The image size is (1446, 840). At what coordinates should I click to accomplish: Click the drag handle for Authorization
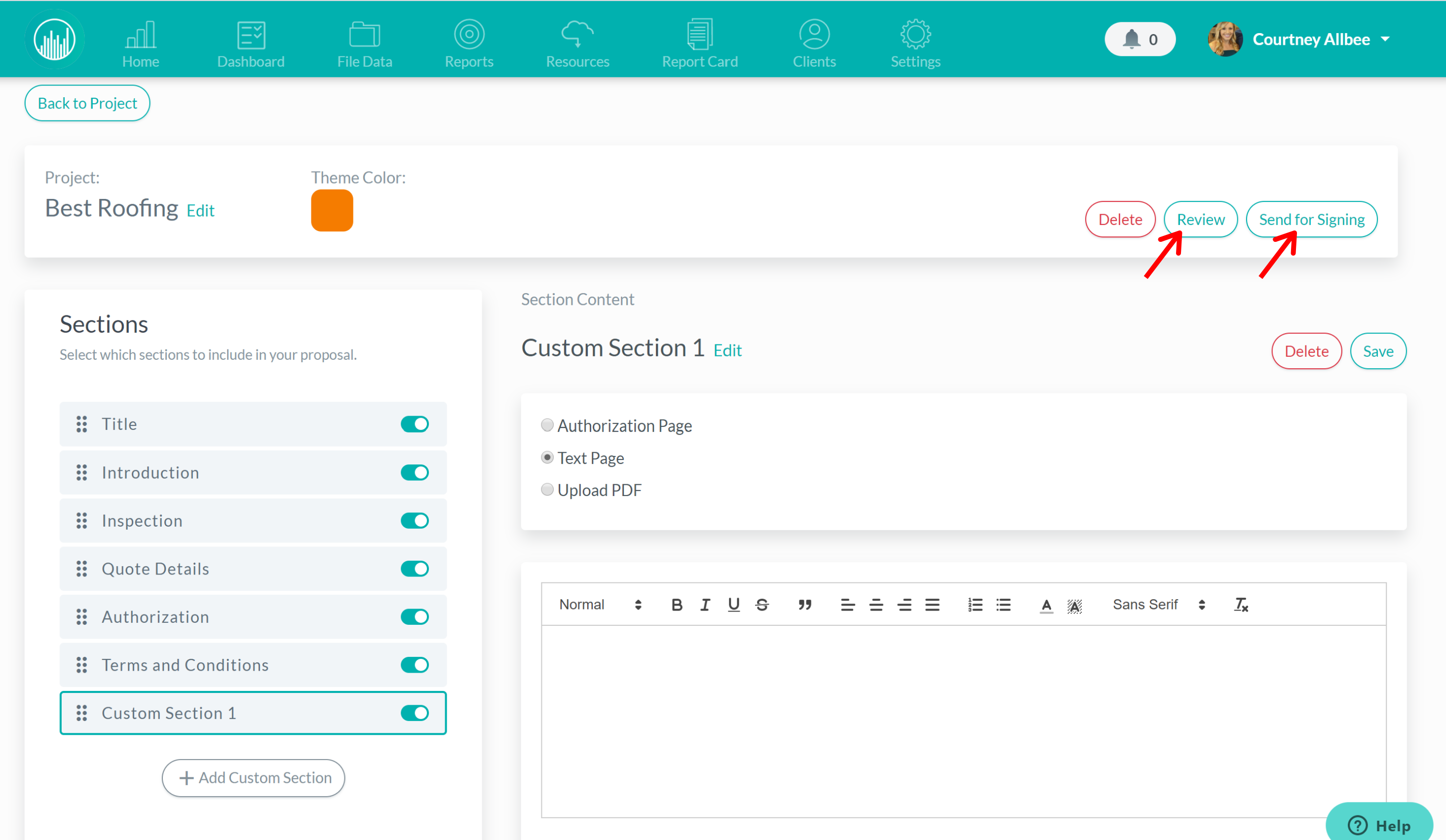coord(81,617)
